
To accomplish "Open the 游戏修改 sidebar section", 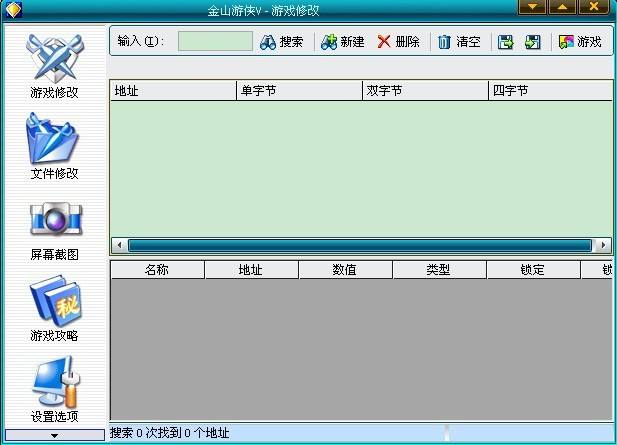I will 54,66.
